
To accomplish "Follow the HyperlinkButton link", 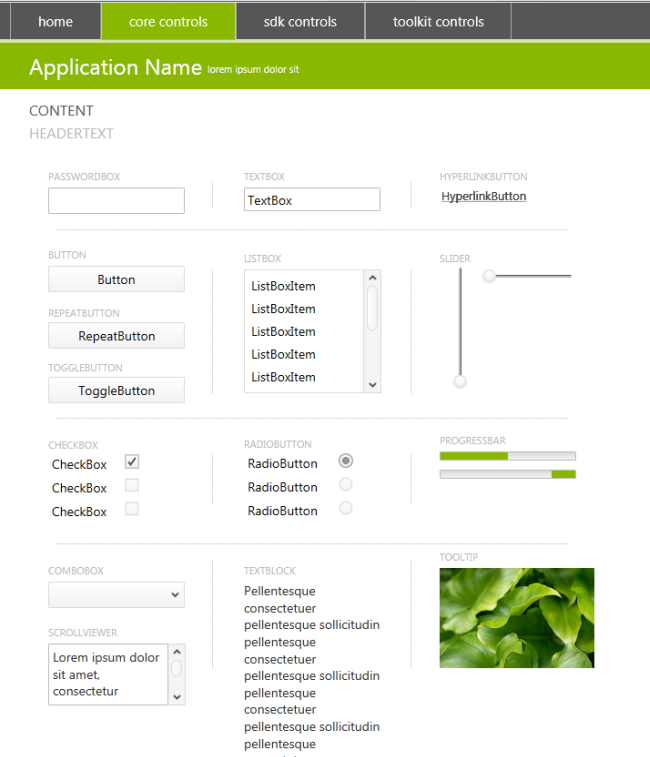I will (483, 196).
